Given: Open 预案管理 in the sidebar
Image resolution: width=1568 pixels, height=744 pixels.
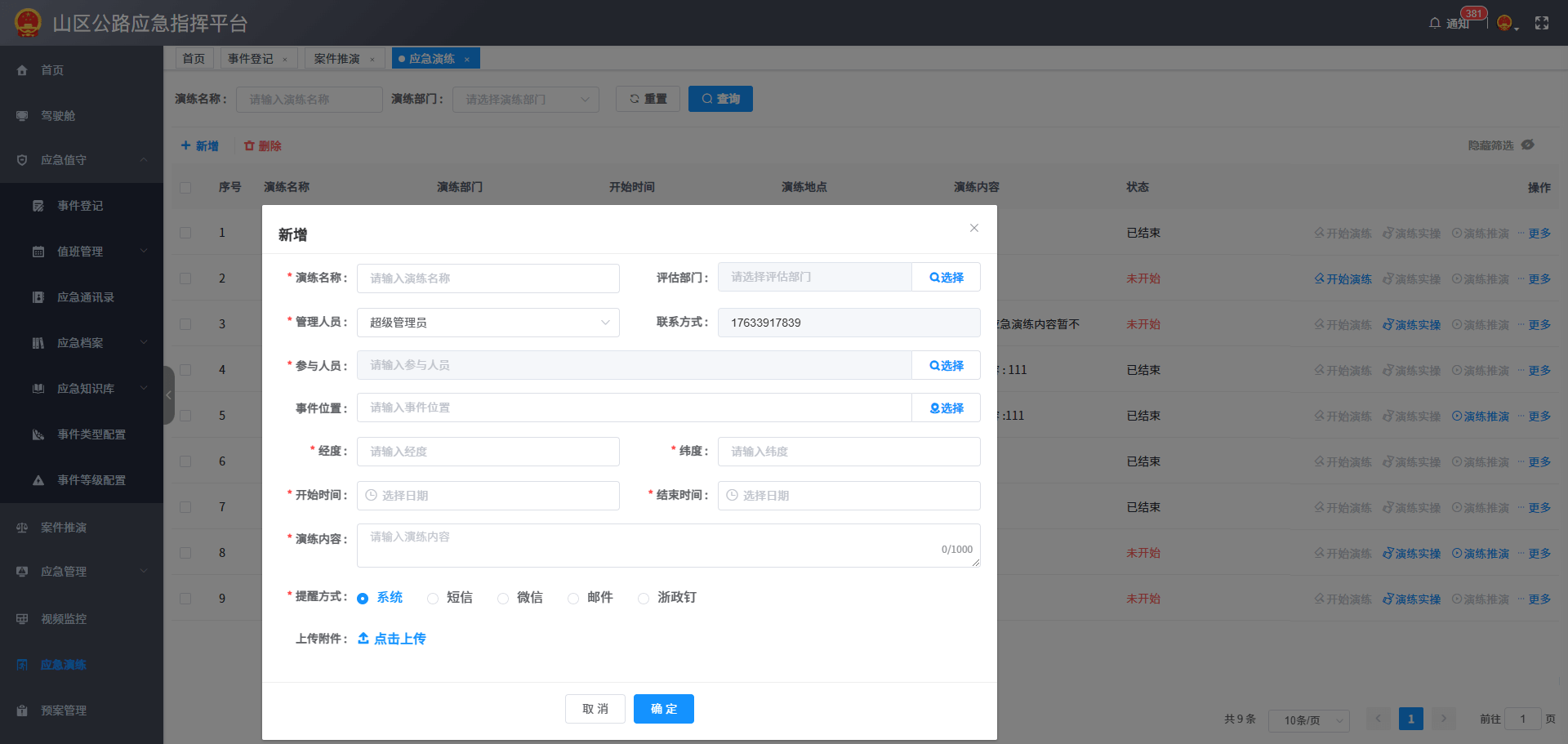Looking at the screenshot, I should point(64,711).
